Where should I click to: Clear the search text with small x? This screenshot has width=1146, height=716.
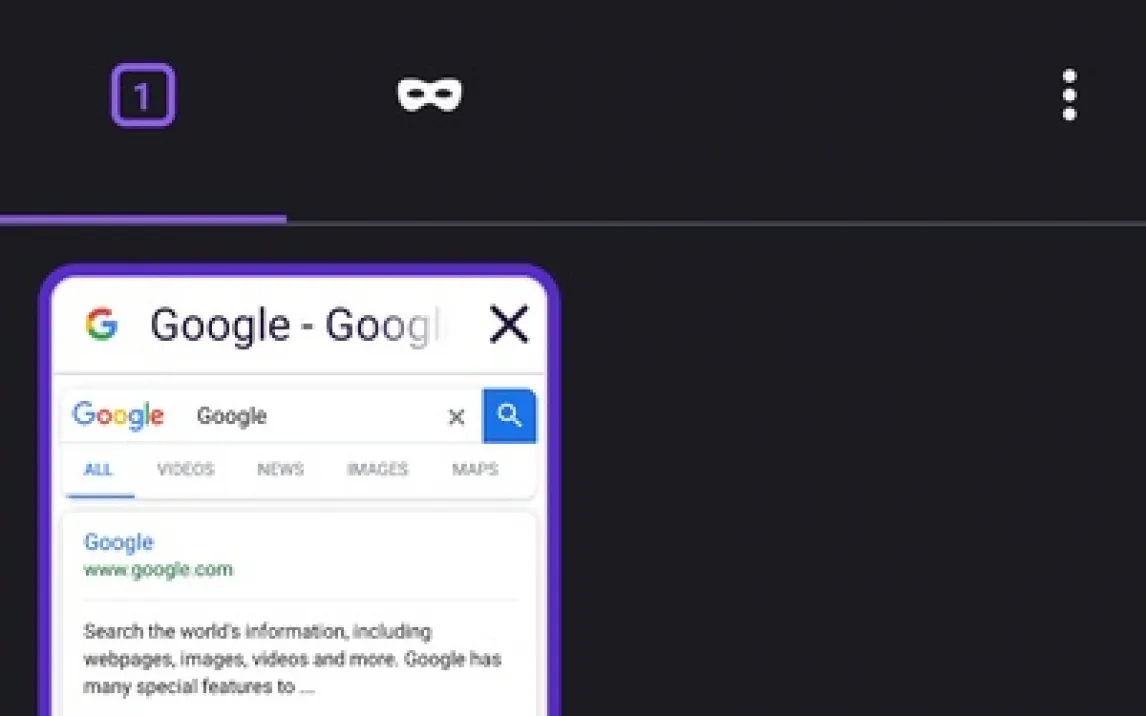[456, 416]
